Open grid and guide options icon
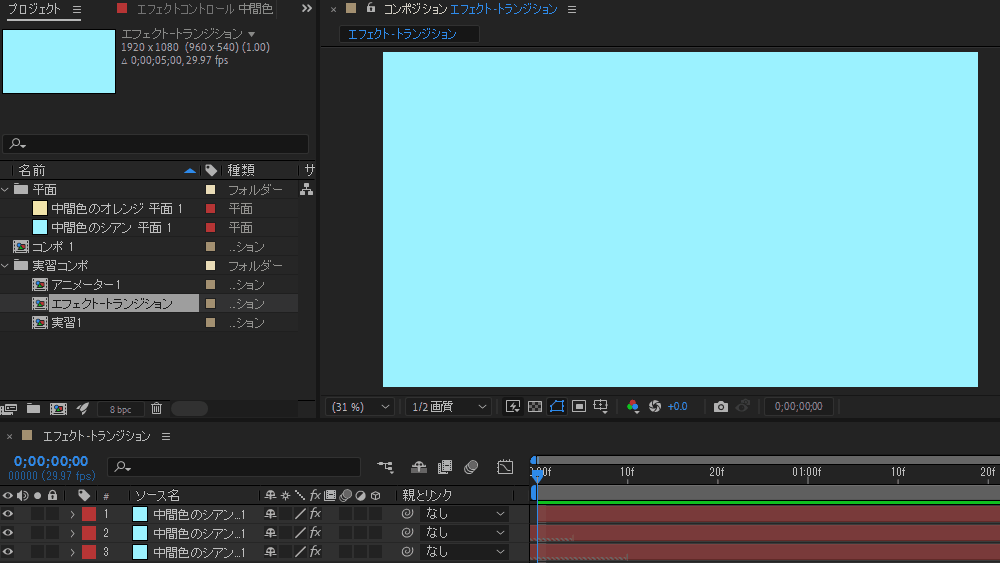 601,406
